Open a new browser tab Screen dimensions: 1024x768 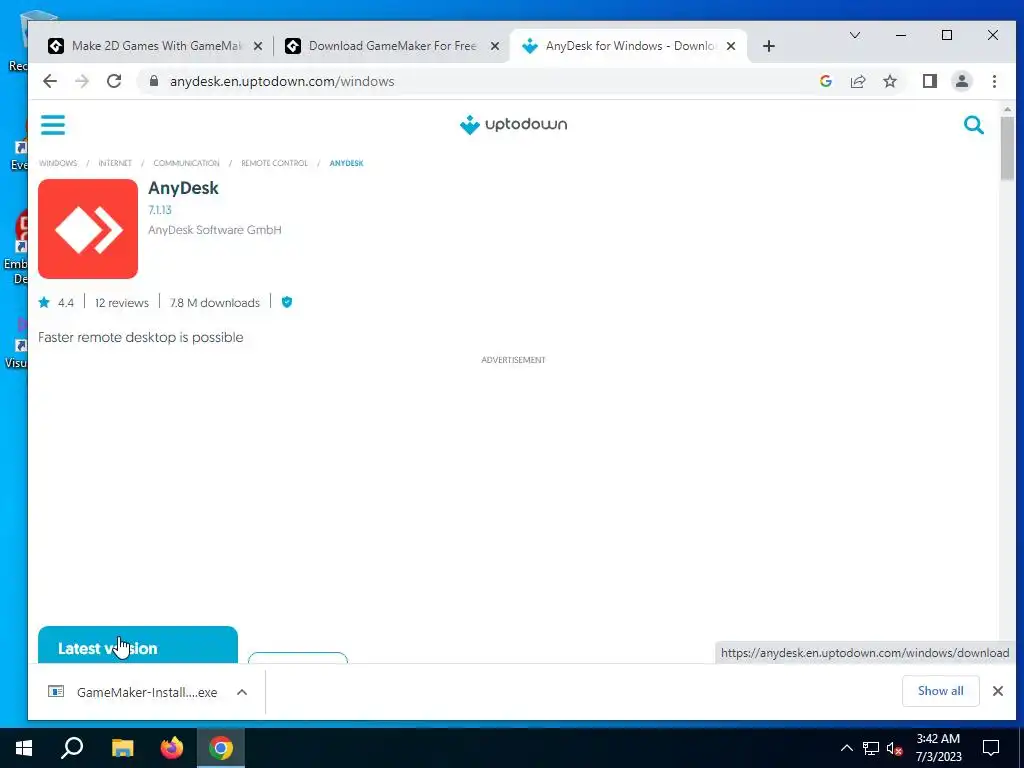(x=769, y=46)
